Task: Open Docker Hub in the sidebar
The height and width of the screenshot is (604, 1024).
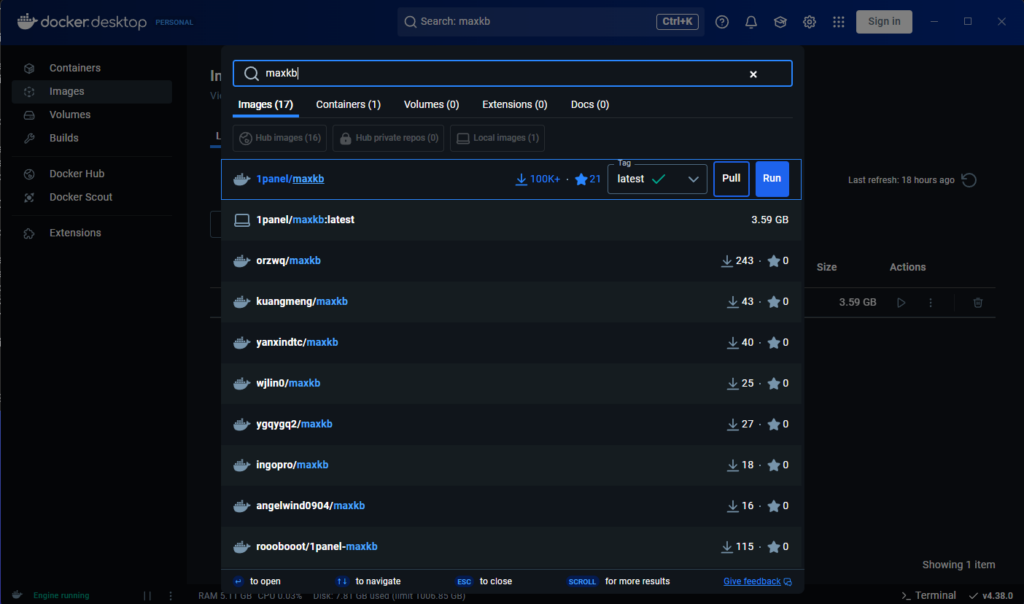Action: [x=91, y=174]
